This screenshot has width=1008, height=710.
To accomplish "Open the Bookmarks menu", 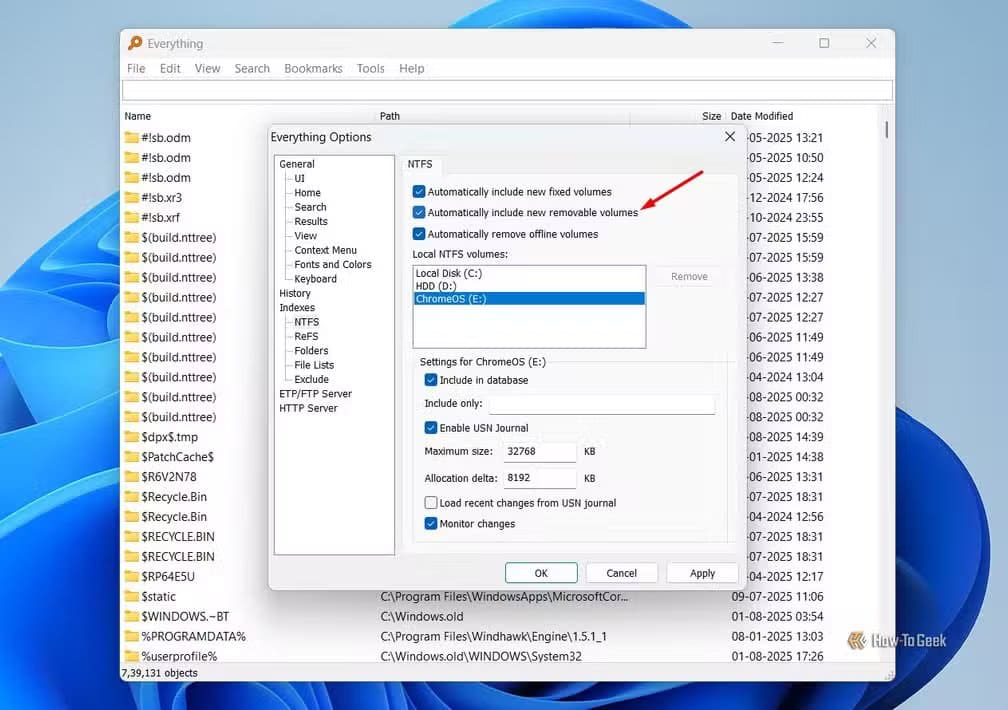I will coord(313,68).
